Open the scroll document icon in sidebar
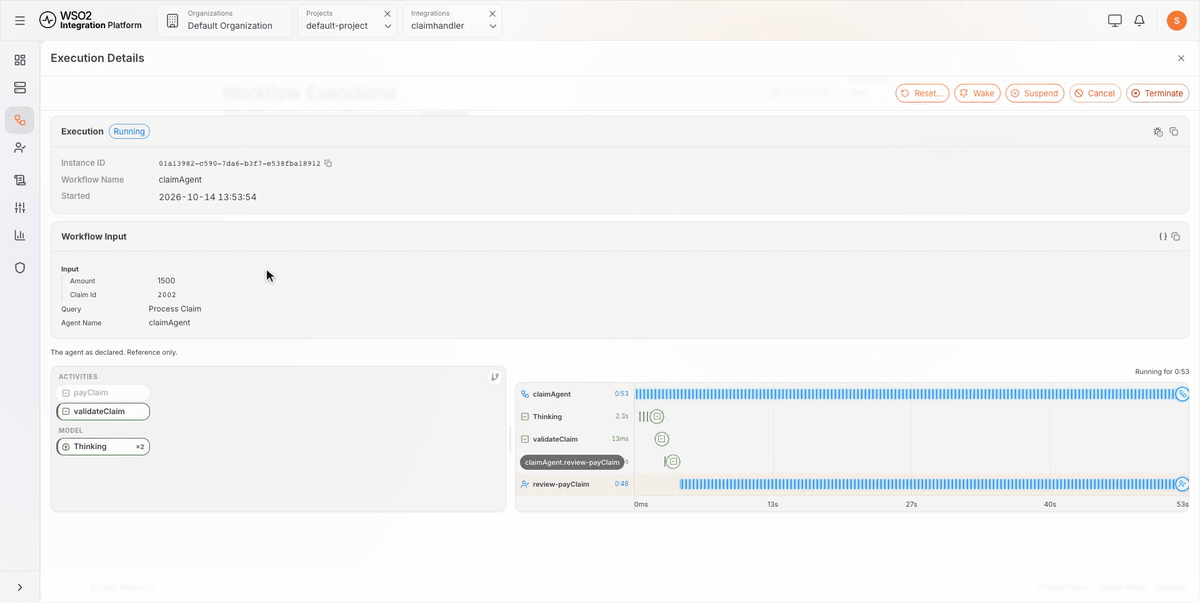Image resolution: width=1200 pixels, height=603 pixels. (20, 180)
